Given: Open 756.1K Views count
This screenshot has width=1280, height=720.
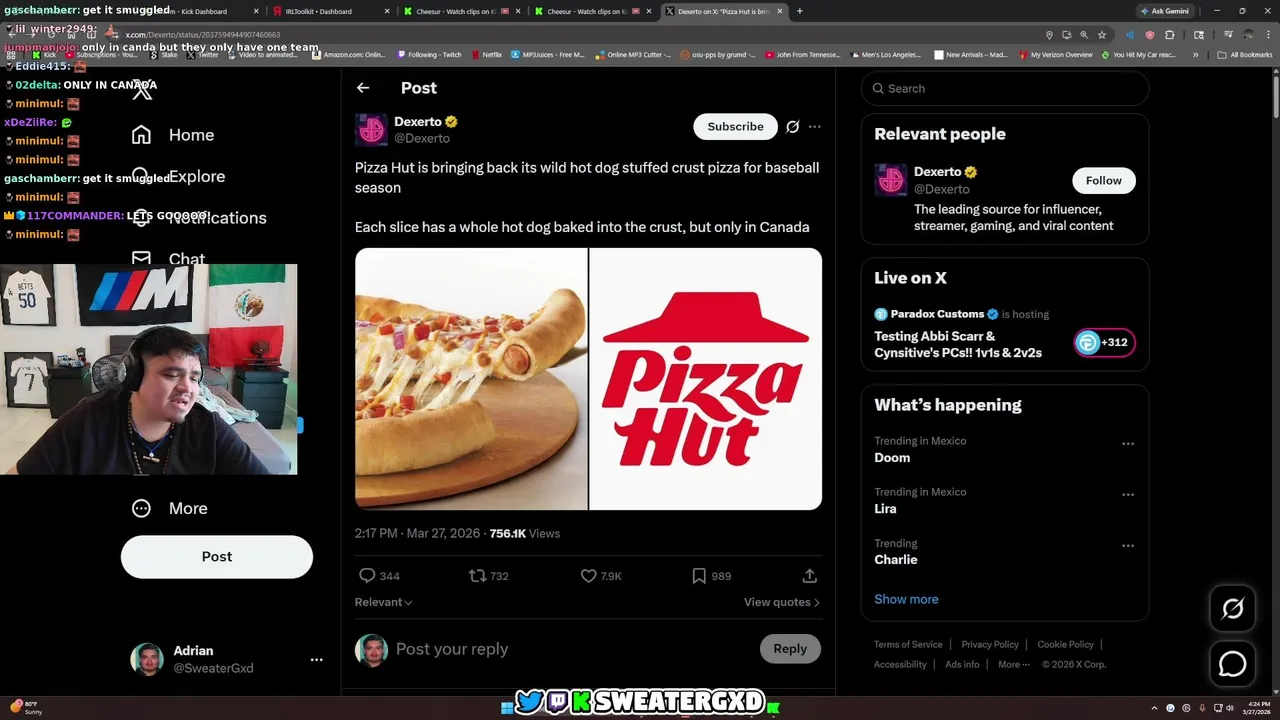Looking at the screenshot, I should [524, 534].
